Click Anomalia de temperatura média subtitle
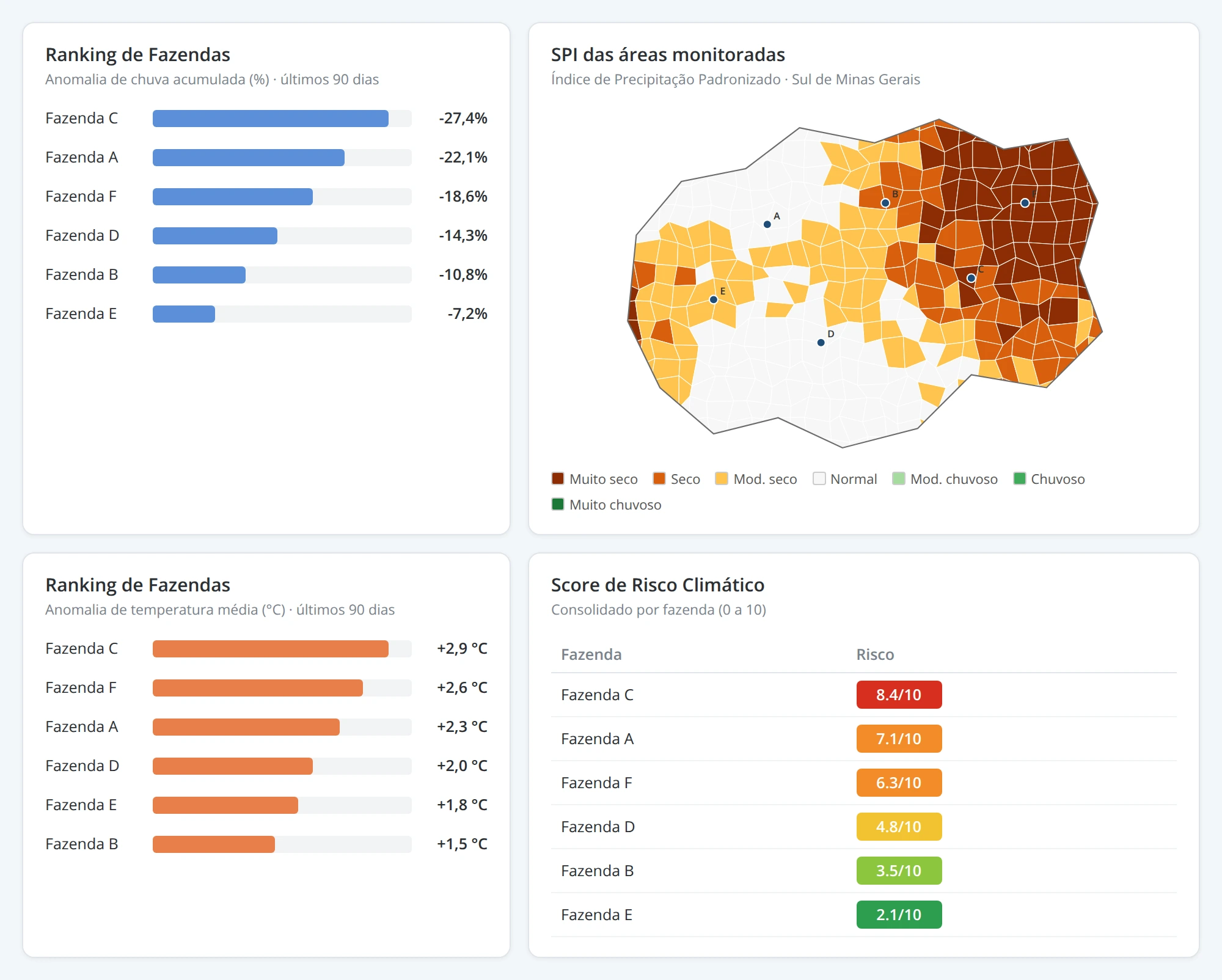The image size is (1222, 980). coord(220,610)
